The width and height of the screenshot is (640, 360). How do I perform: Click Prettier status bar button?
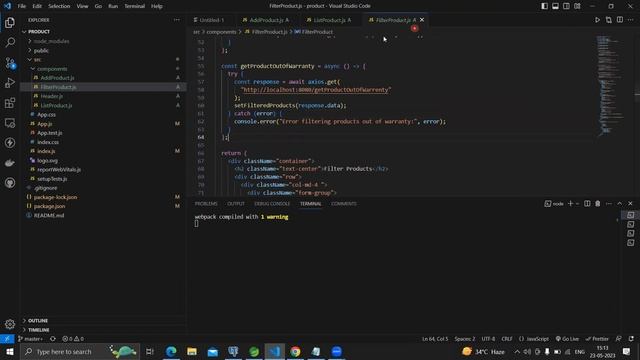click(597, 339)
